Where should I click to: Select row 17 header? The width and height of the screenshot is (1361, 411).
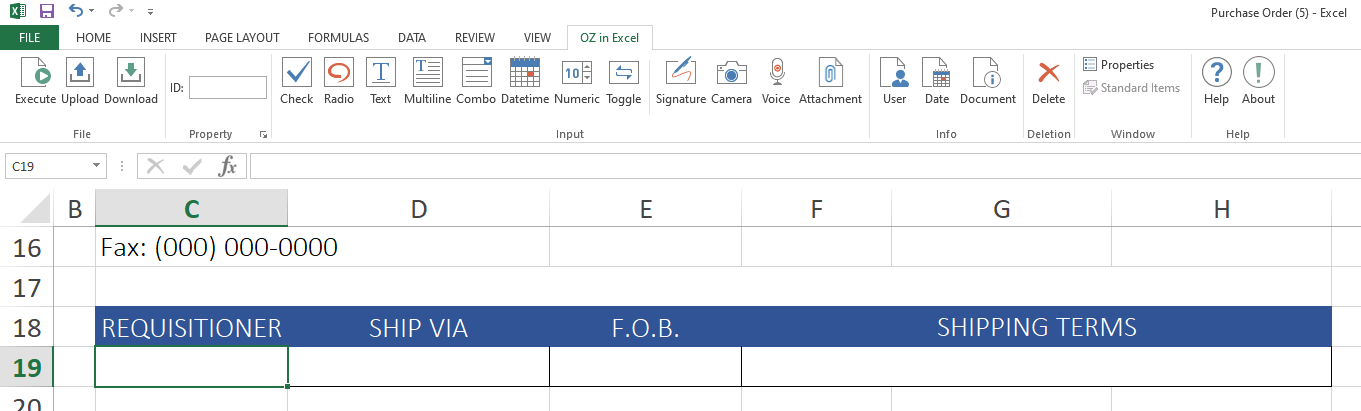pos(26,287)
